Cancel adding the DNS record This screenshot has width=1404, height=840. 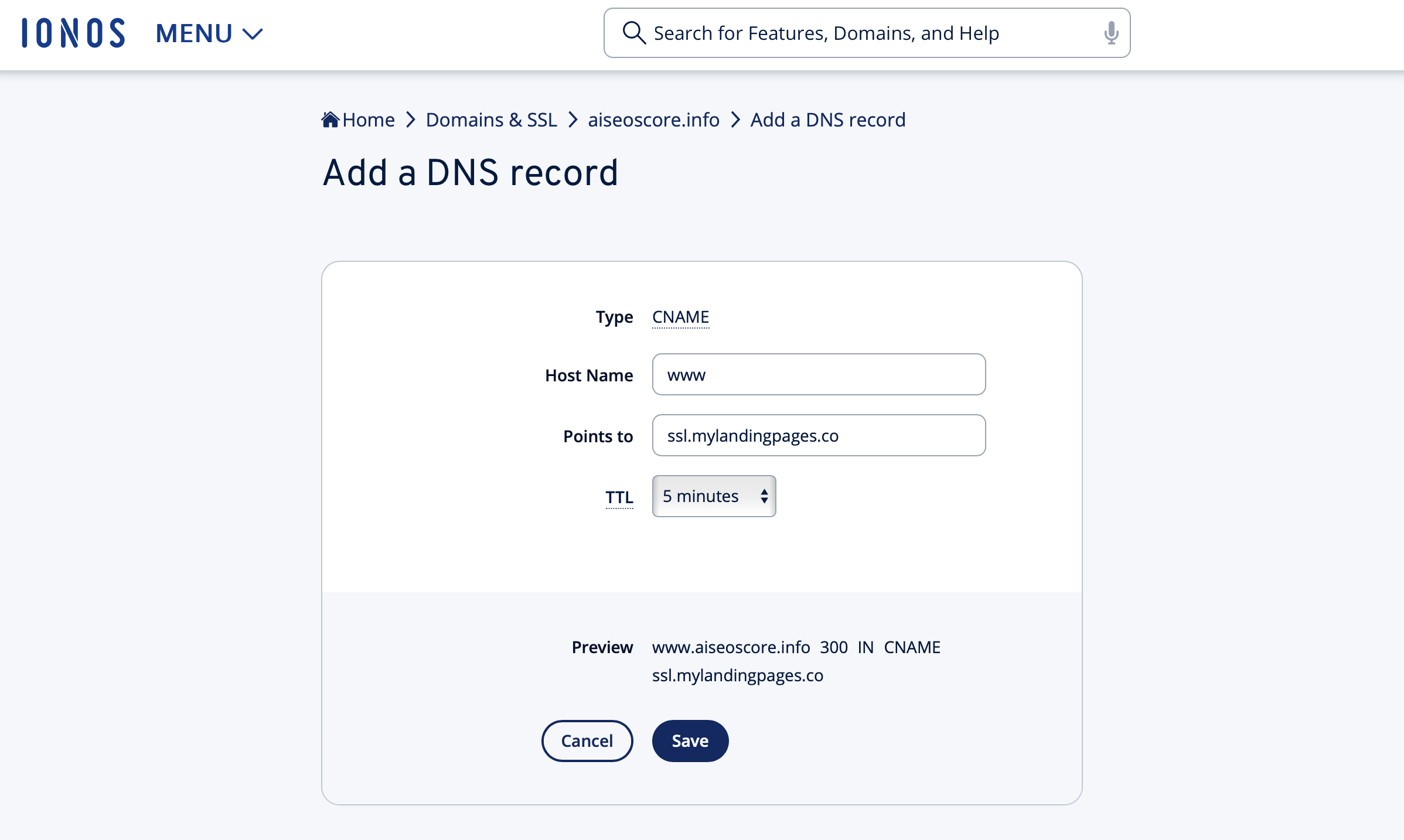click(587, 740)
